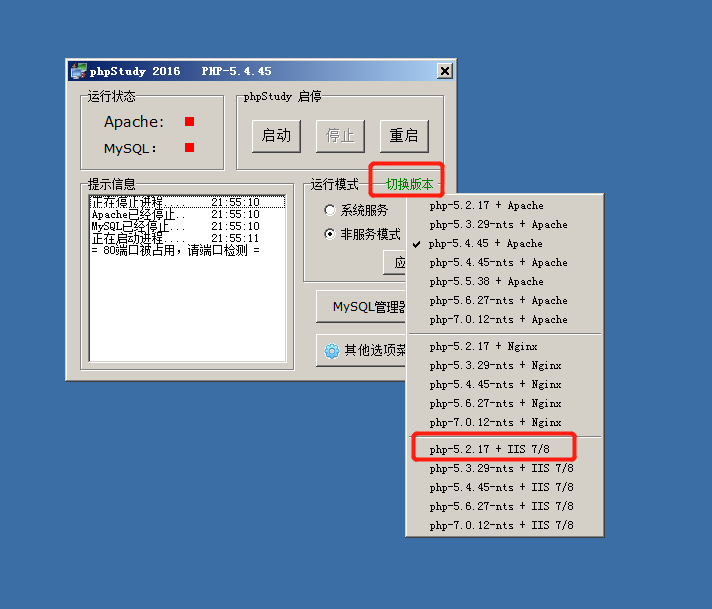Switch to php-5.2.17 + Nginx
Screen dimensions: 712x609
tap(504, 347)
